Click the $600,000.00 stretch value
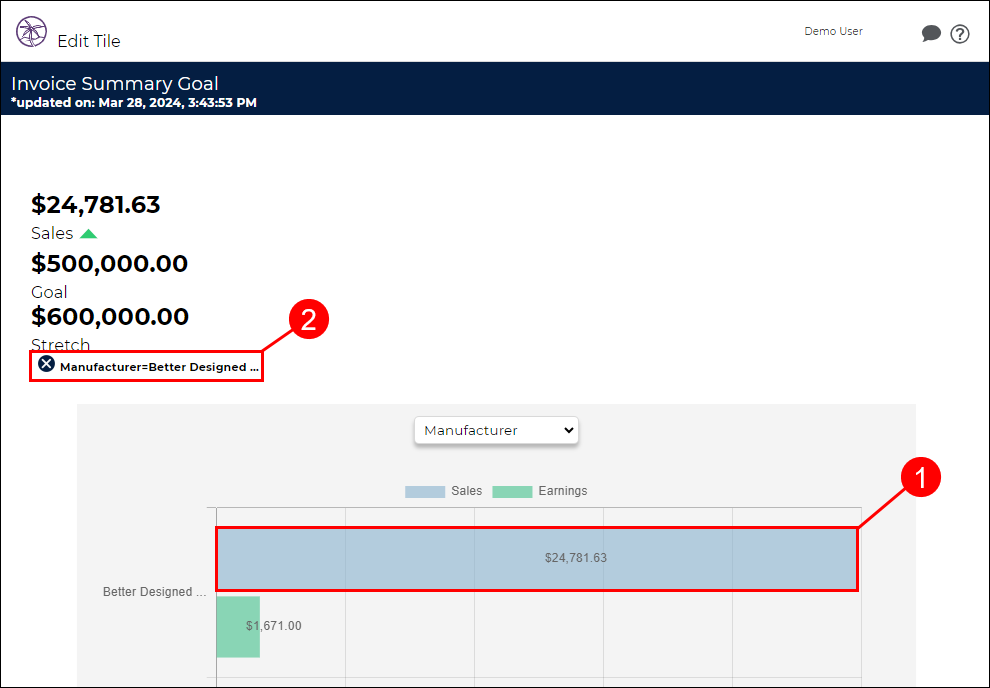The image size is (990, 688). pyautogui.click(x=110, y=316)
